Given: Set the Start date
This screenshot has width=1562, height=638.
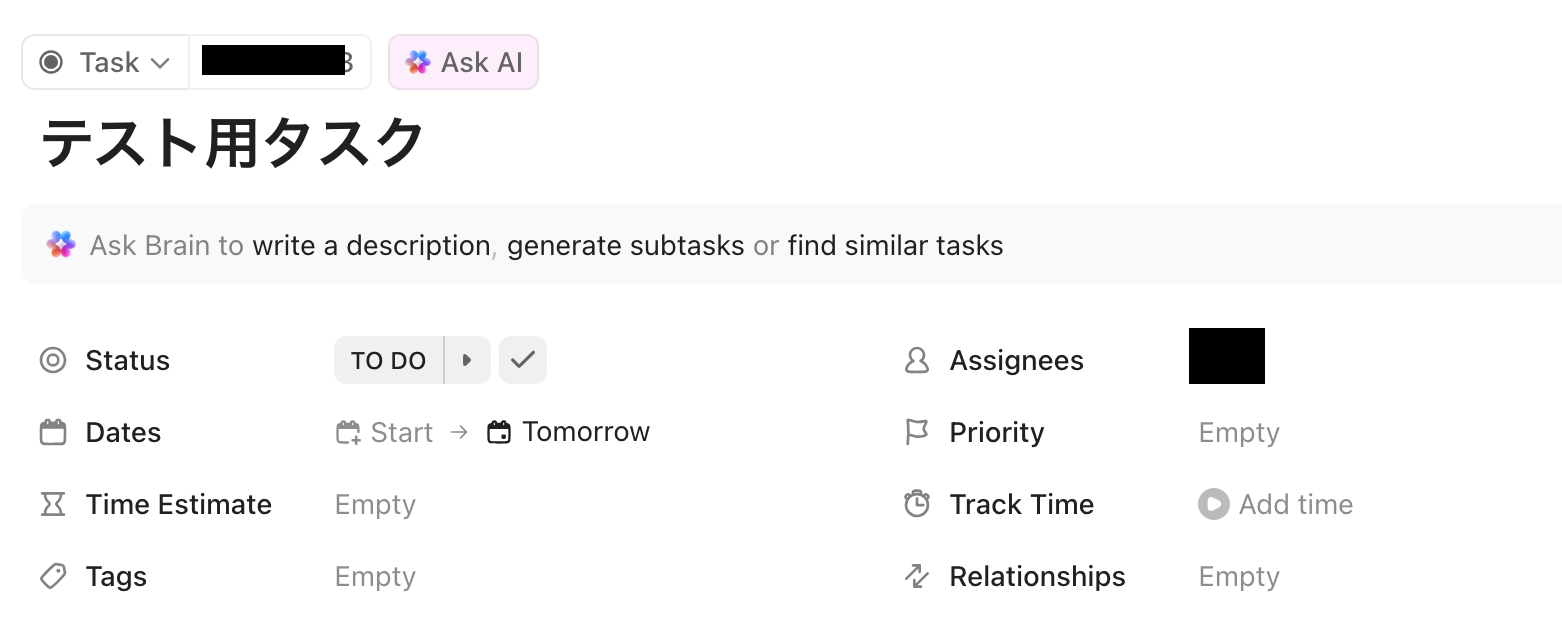Looking at the screenshot, I should [402, 432].
